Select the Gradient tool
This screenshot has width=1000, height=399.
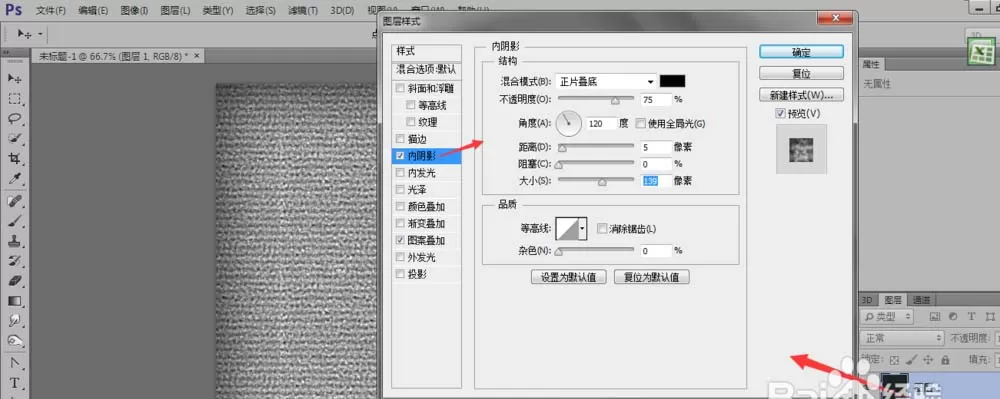pos(15,301)
